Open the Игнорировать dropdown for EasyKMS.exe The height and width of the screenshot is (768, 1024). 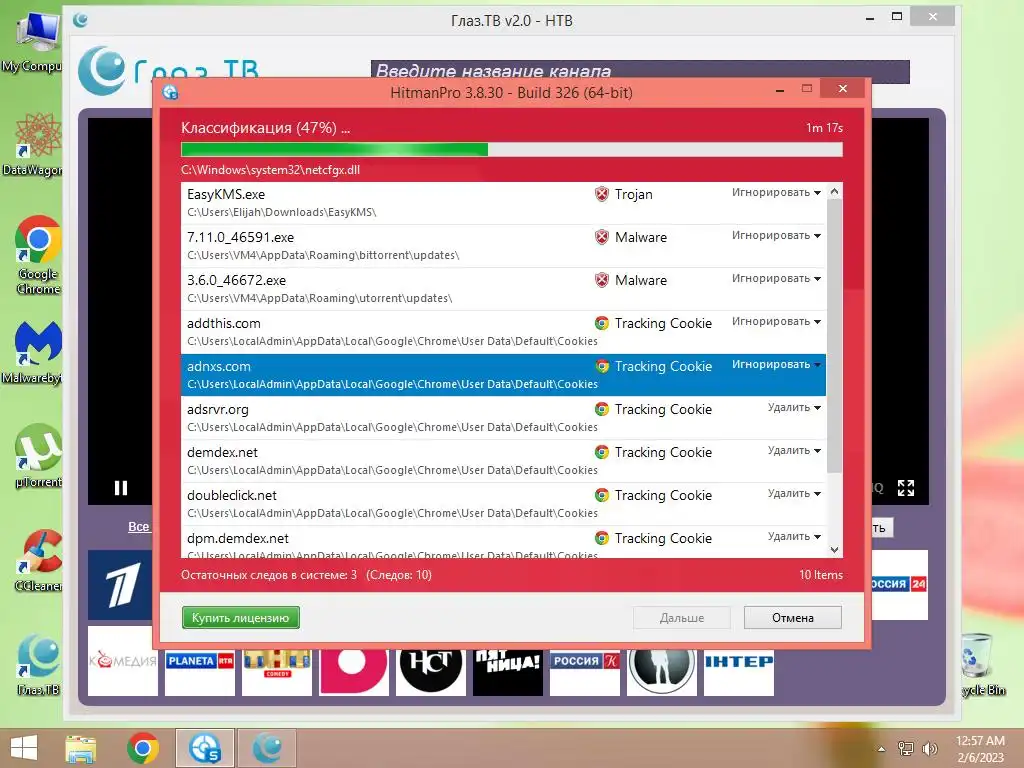click(x=776, y=193)
